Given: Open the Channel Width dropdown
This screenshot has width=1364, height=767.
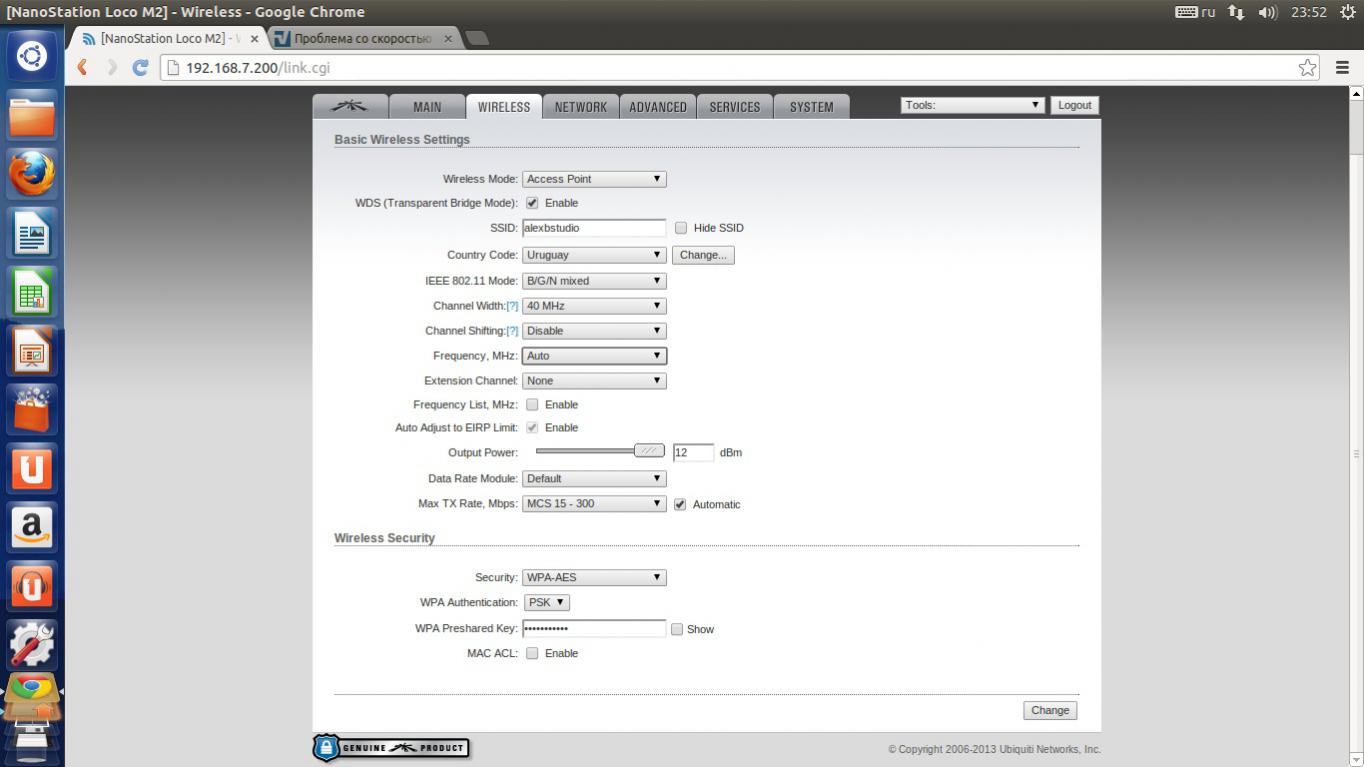Looking at the screenshot, I should click(x=594, y=306).
